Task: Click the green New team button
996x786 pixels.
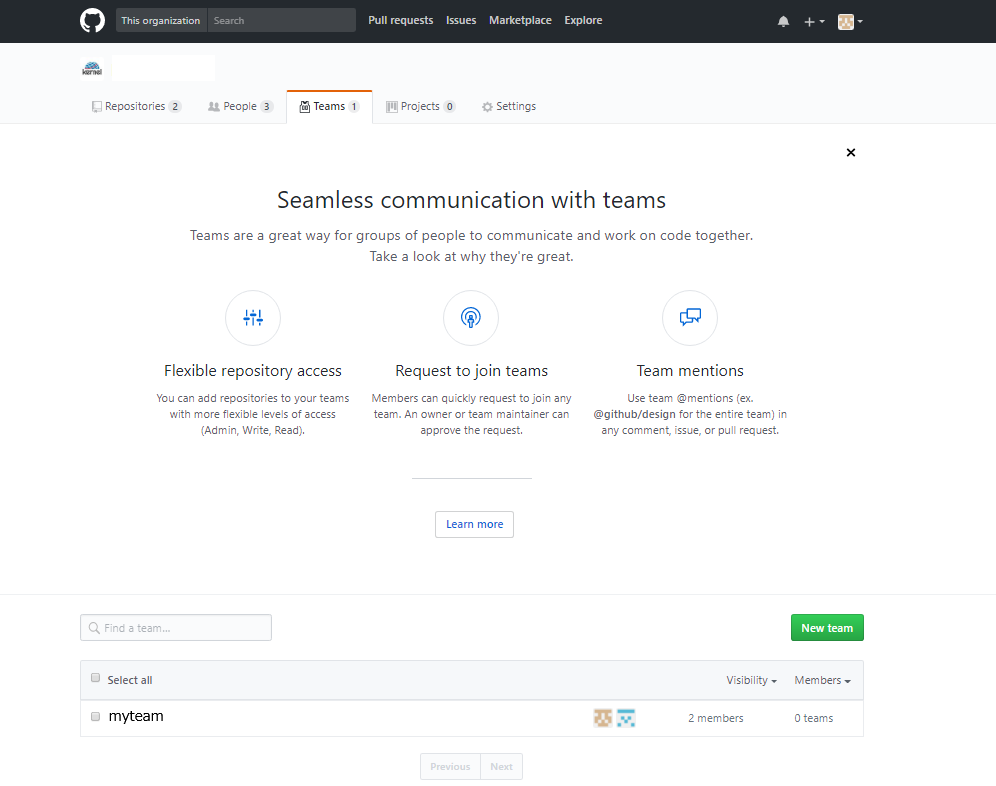Action: pos(827,628)
